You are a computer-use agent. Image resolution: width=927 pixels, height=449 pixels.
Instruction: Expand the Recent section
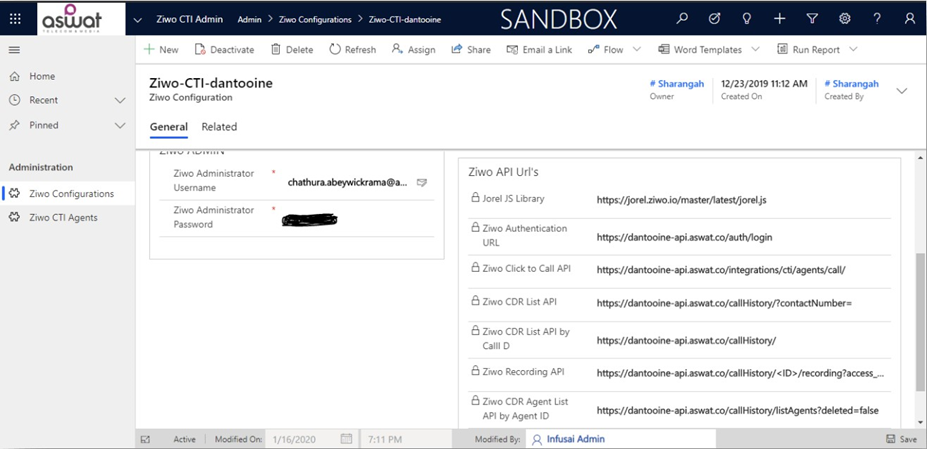pos(120,101)
